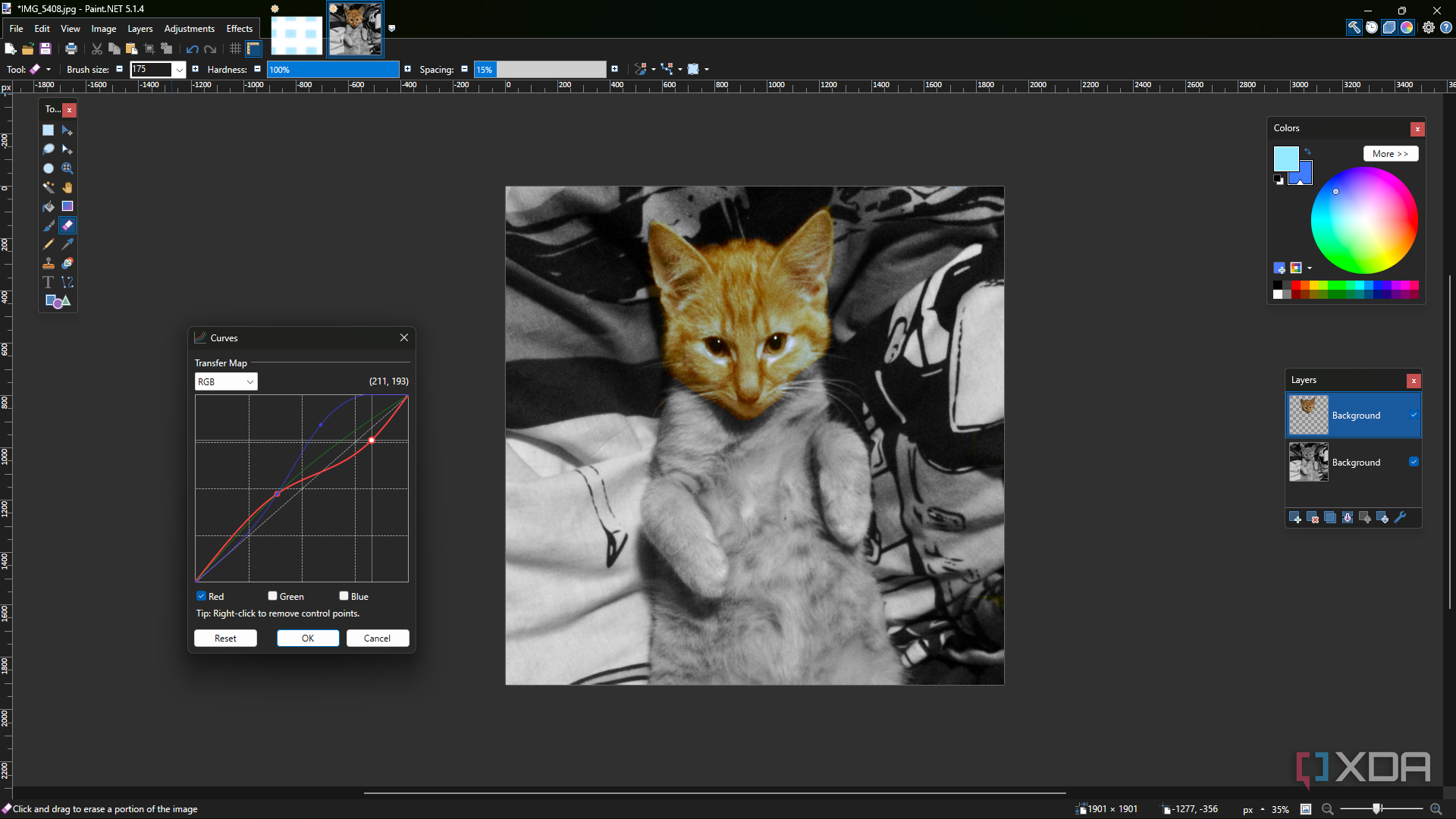1456x819 pixels.
Task: Pick the Clone Stamp tool
Action: (49, 263)
